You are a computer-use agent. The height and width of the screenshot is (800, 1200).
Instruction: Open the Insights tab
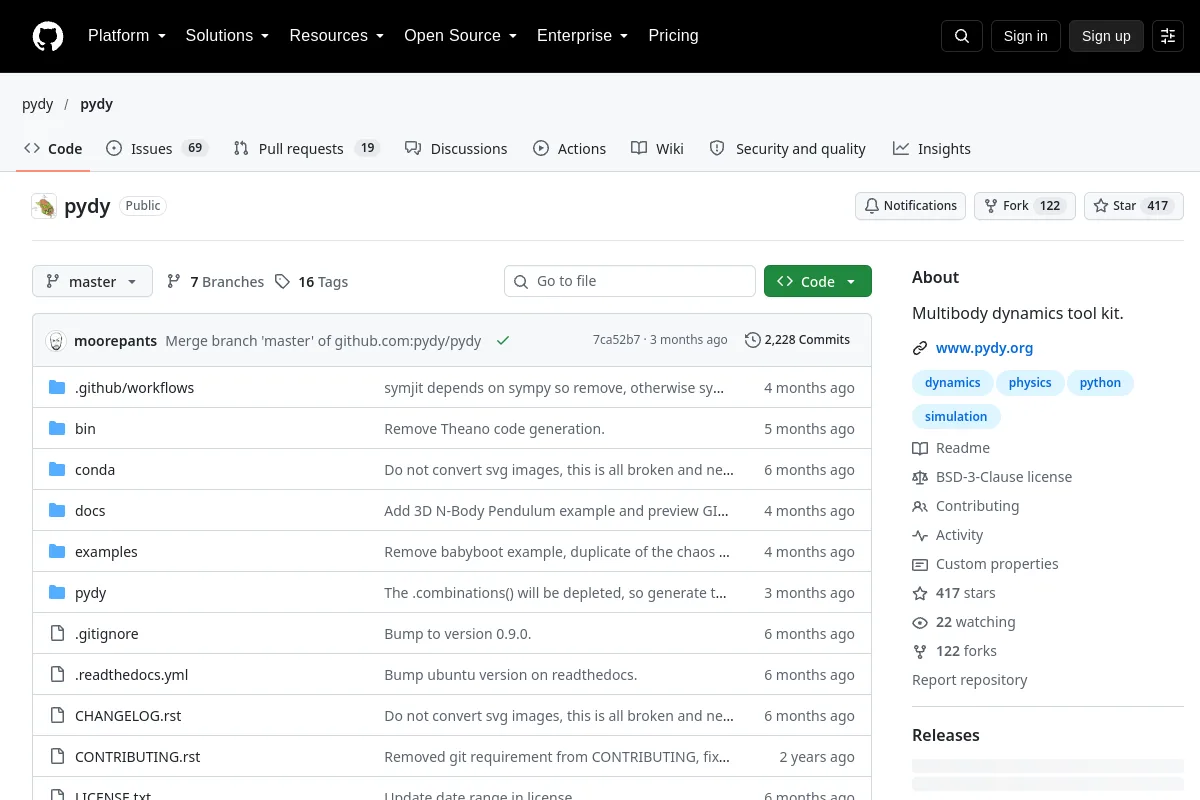pyautogui.click(x=932, y=149)
